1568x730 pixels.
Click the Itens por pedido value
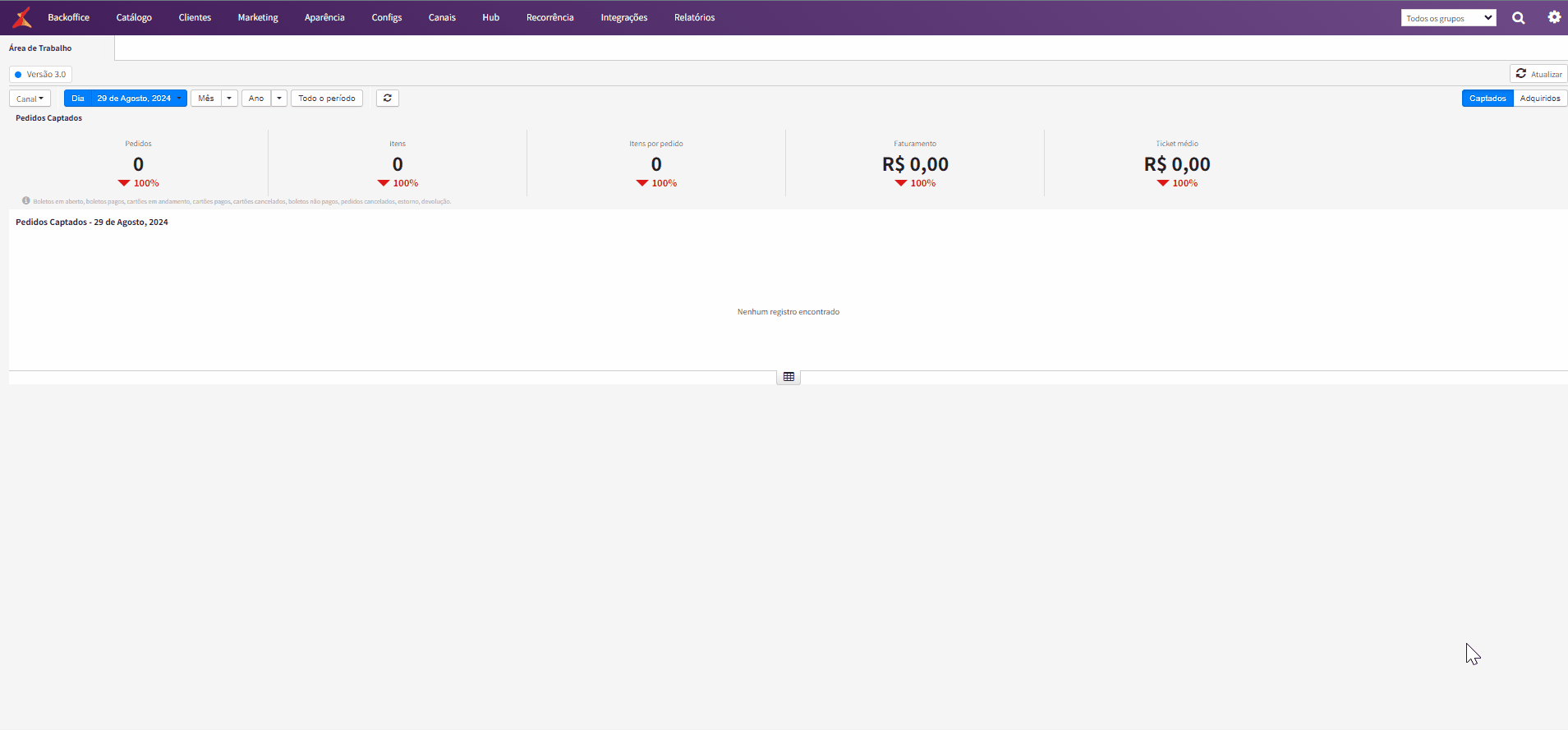coord(656,164)
